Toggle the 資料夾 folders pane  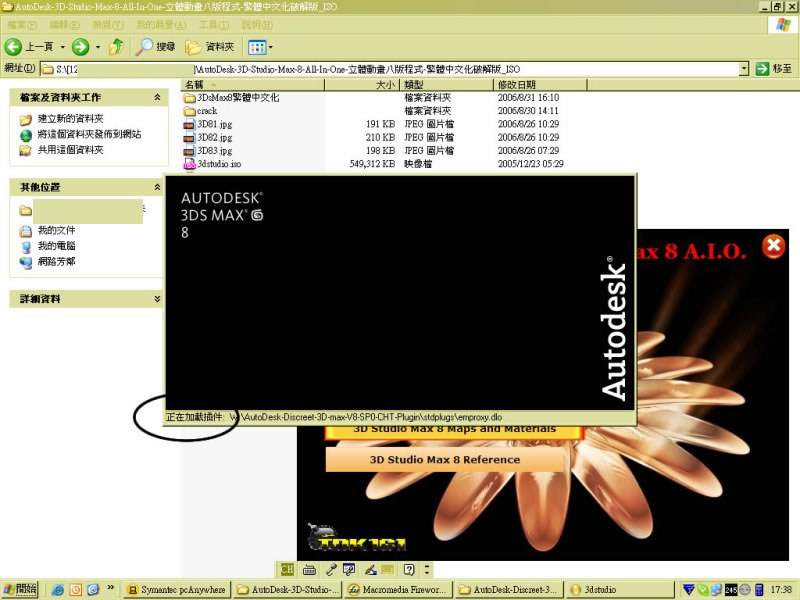point(210,47)
